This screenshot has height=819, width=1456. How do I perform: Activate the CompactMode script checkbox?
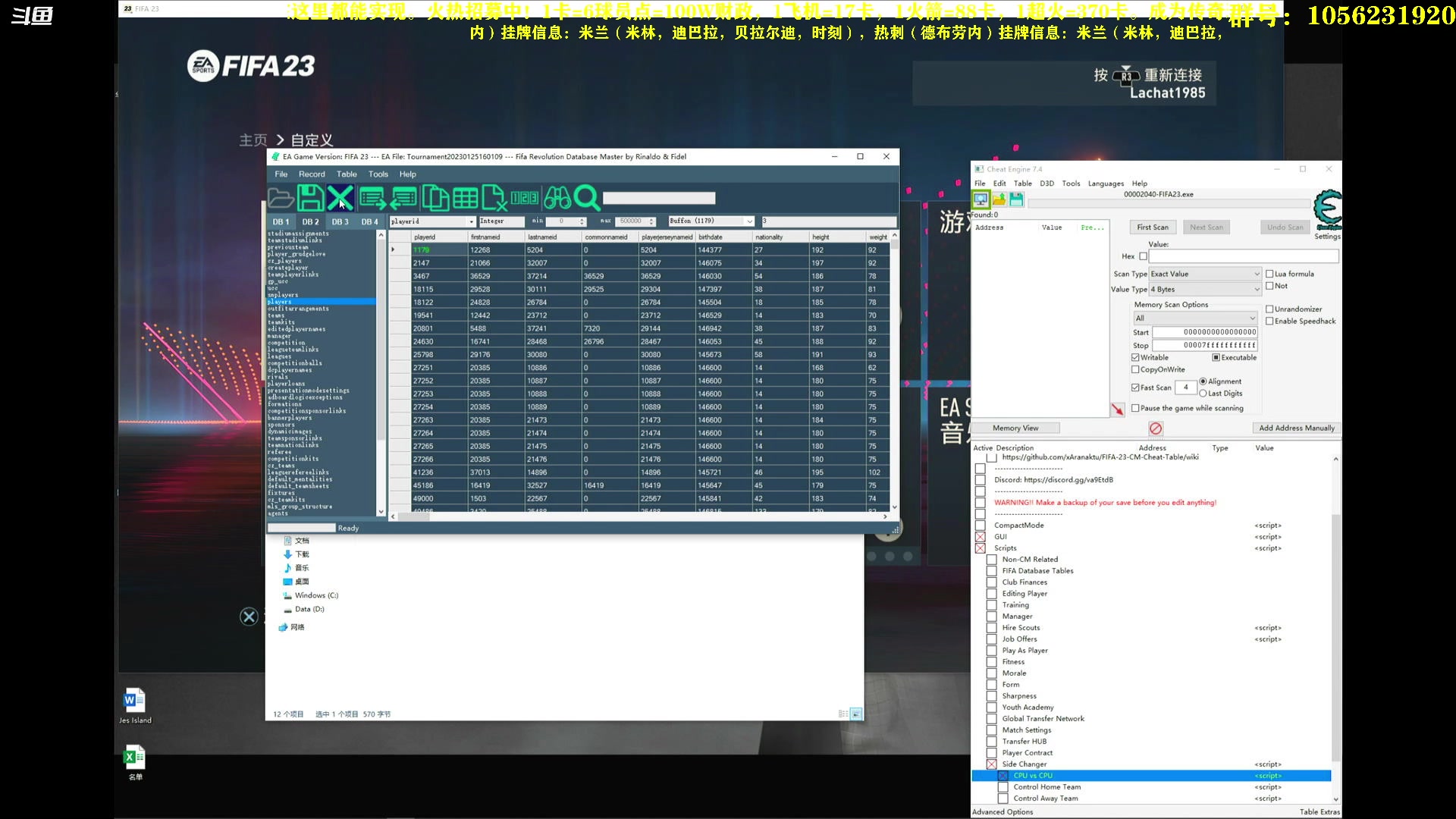tap(981, 526)
